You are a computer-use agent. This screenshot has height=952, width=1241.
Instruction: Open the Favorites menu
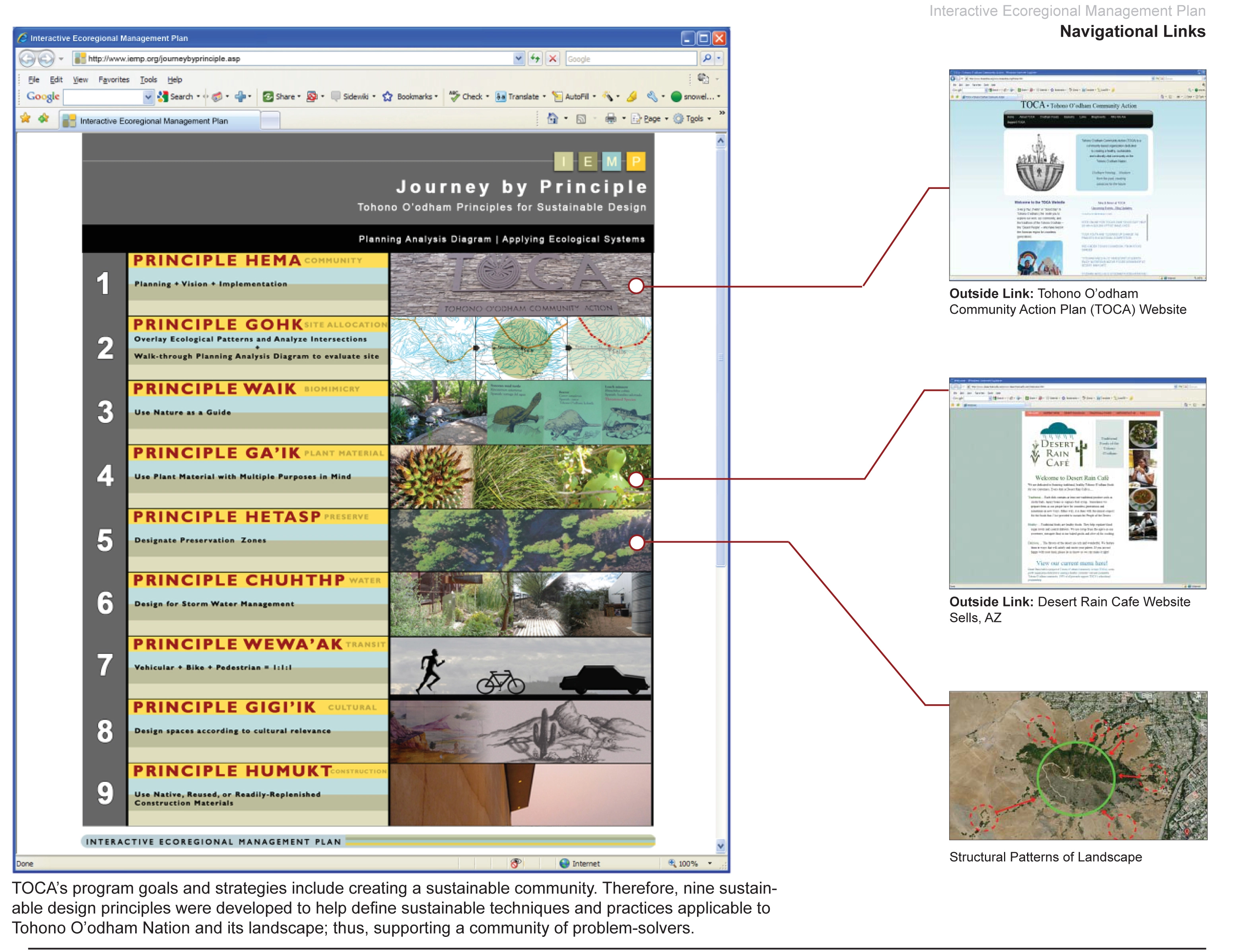pyautogui.click(x=113, y=80)
